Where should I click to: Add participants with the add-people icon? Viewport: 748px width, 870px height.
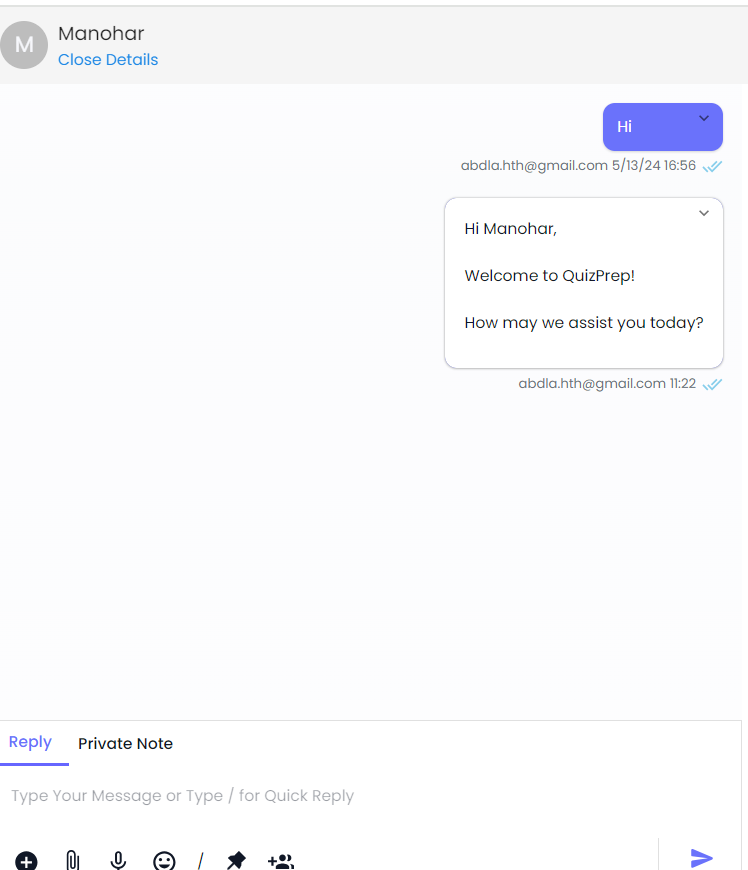click(x=281, y=861)
